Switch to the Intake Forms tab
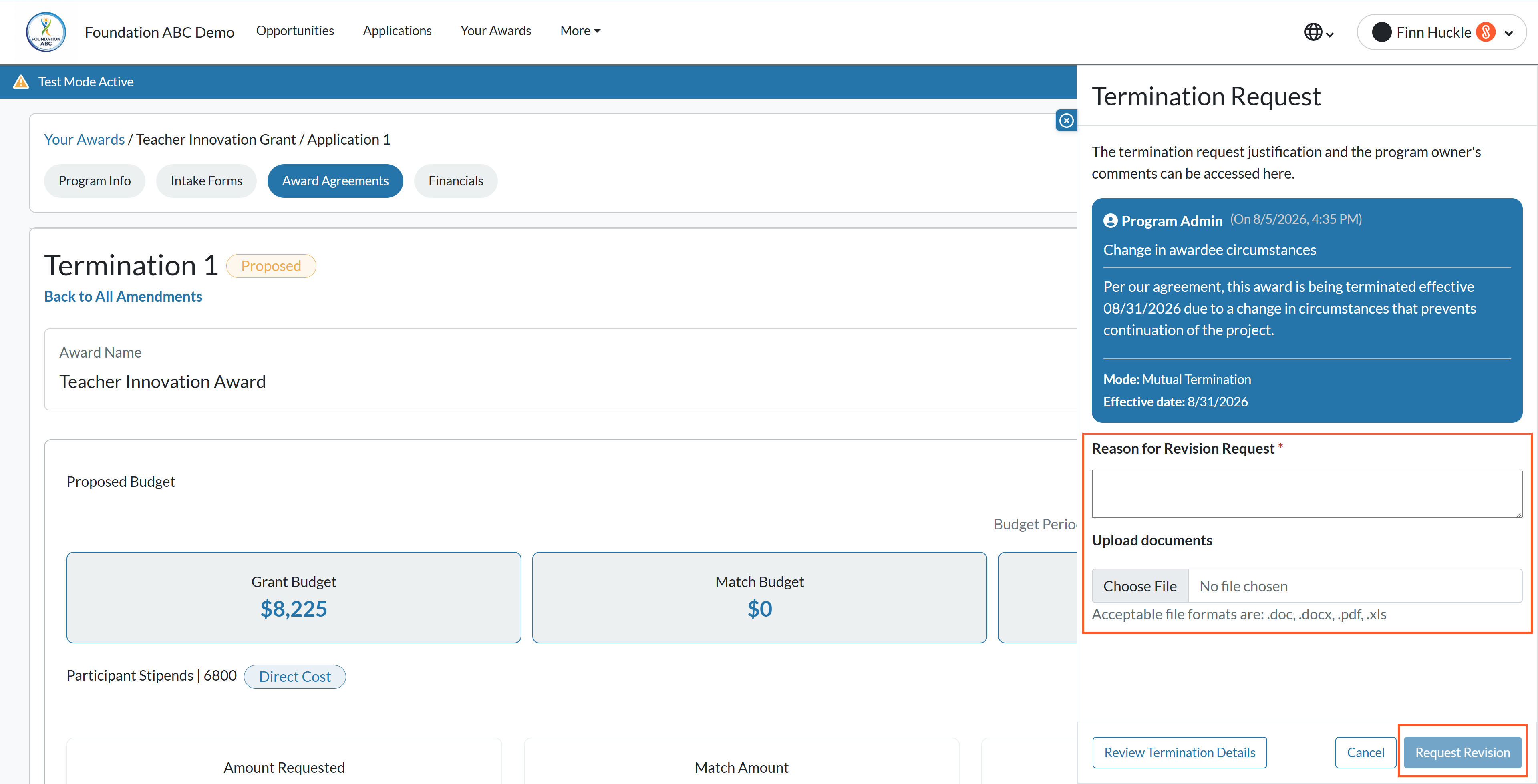 pyautogui.click(x=206, y=181)
